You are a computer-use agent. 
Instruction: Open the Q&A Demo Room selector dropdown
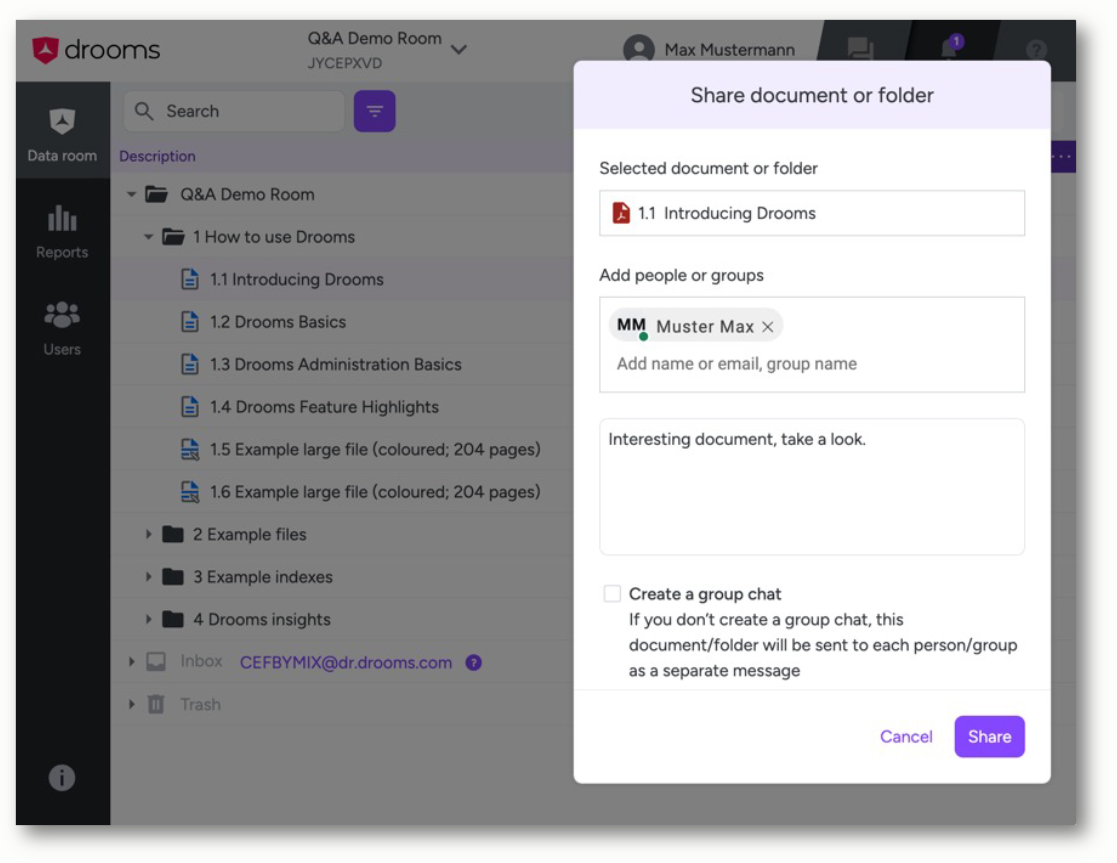459,49
